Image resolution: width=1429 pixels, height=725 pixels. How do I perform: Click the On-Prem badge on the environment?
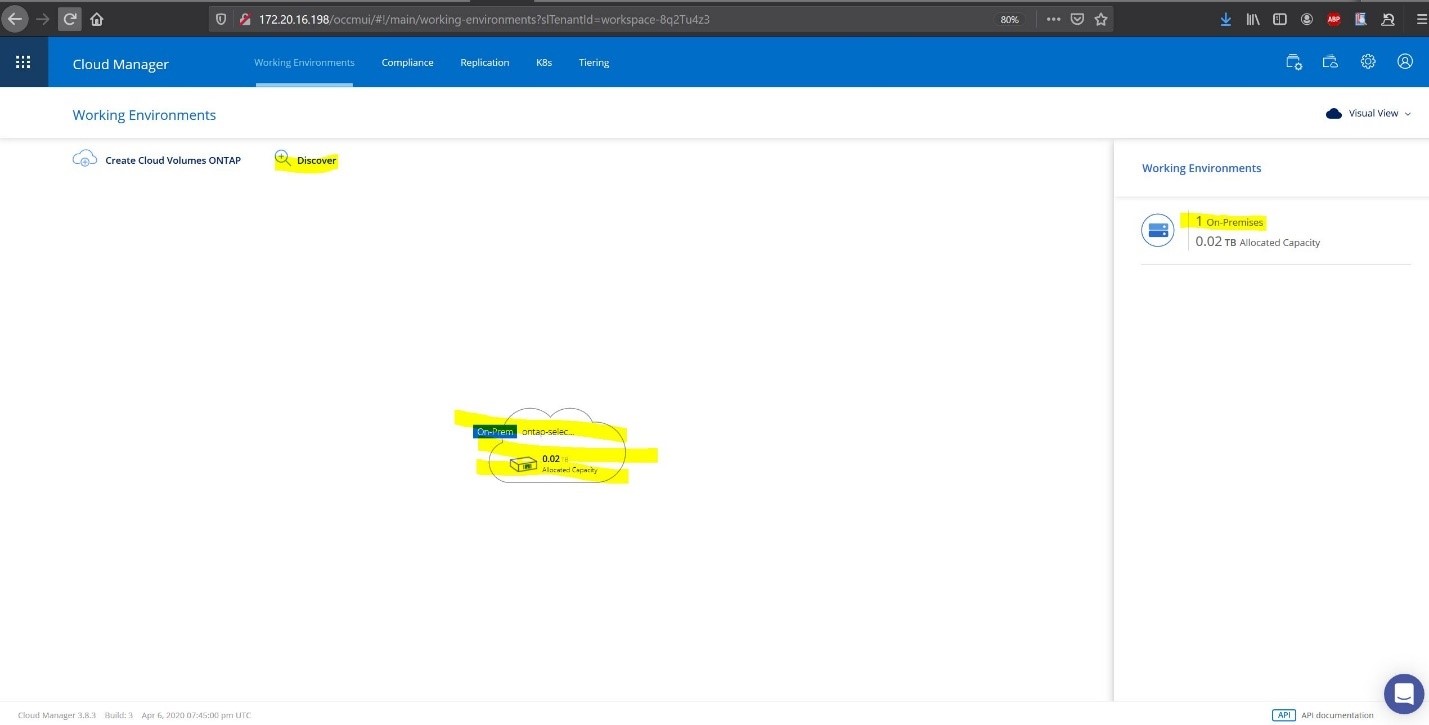point(495,432)
